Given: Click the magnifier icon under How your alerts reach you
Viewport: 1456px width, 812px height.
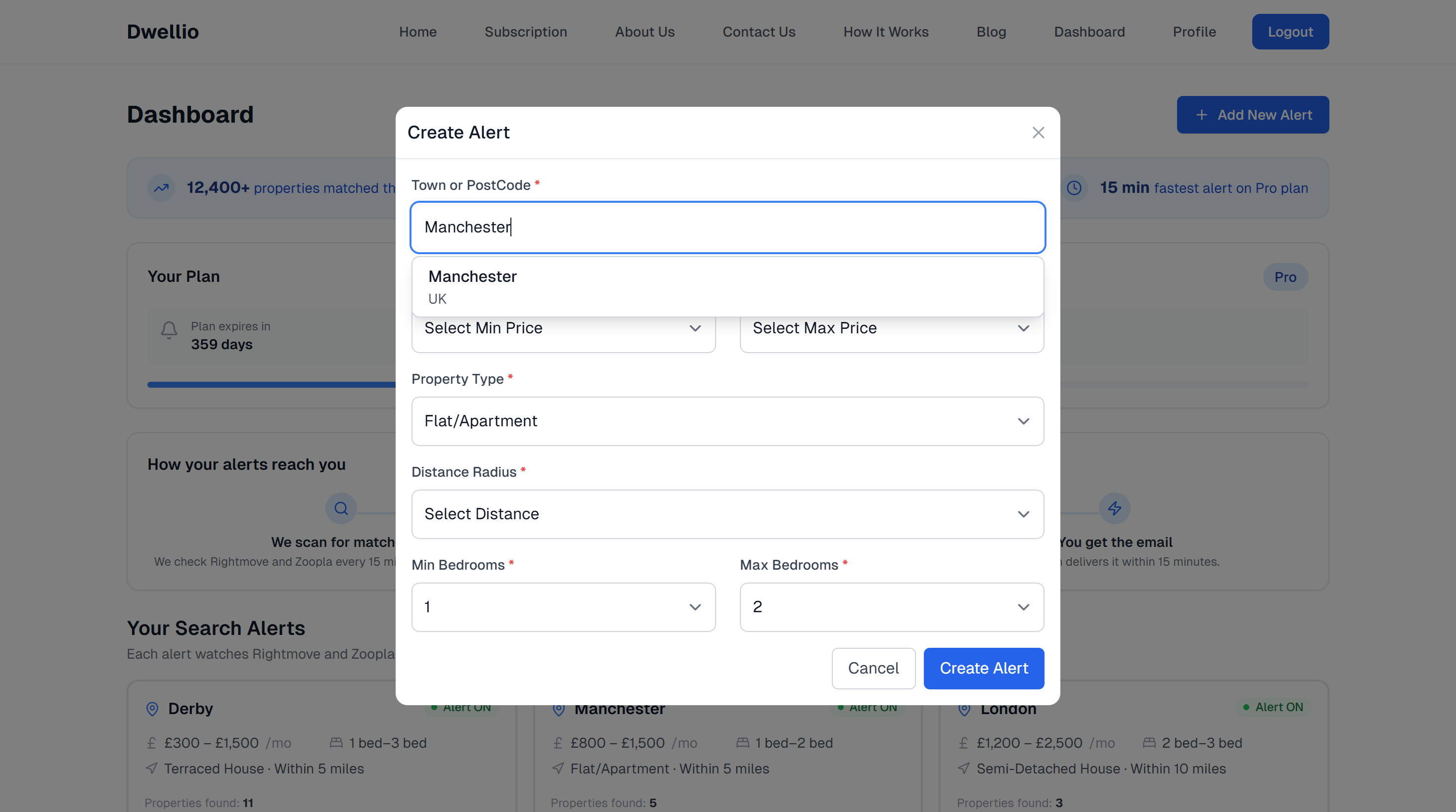Looking at the screenshot, I should (341, 508).
